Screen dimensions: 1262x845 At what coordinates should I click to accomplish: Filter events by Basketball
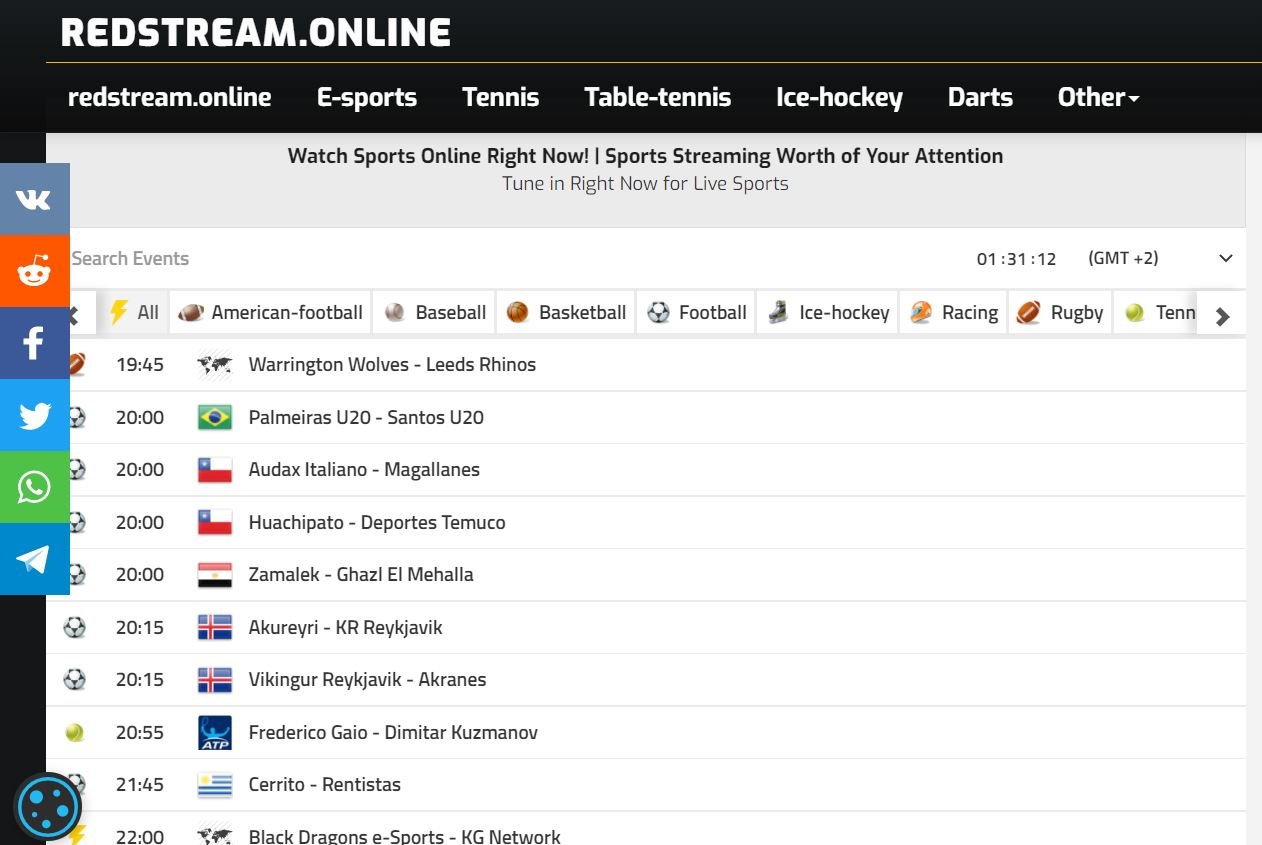pyautogui.click(x=566, y=312)
